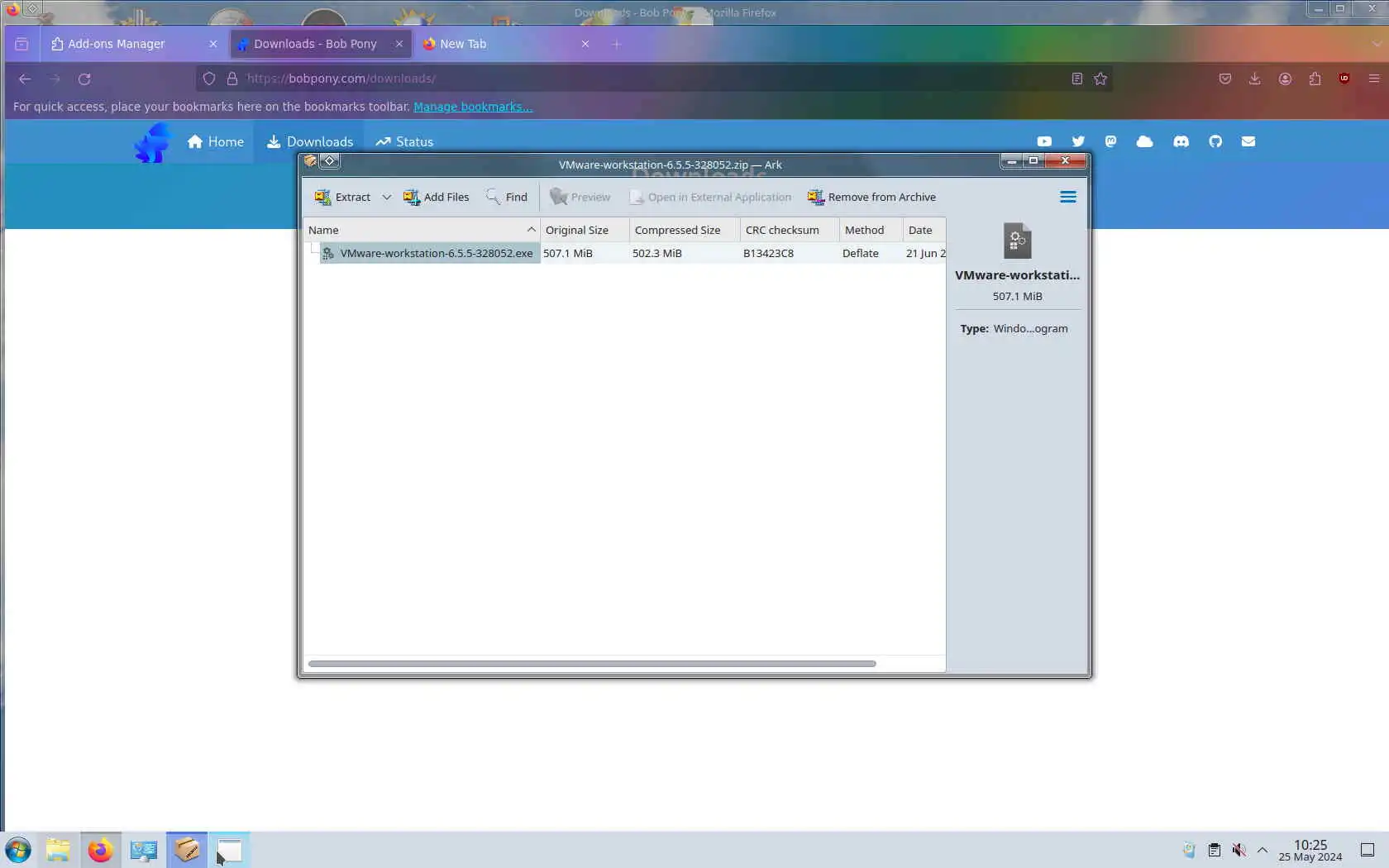Click Remove from Archive button
1389x868 pixels.
click(x=871, y=197)
